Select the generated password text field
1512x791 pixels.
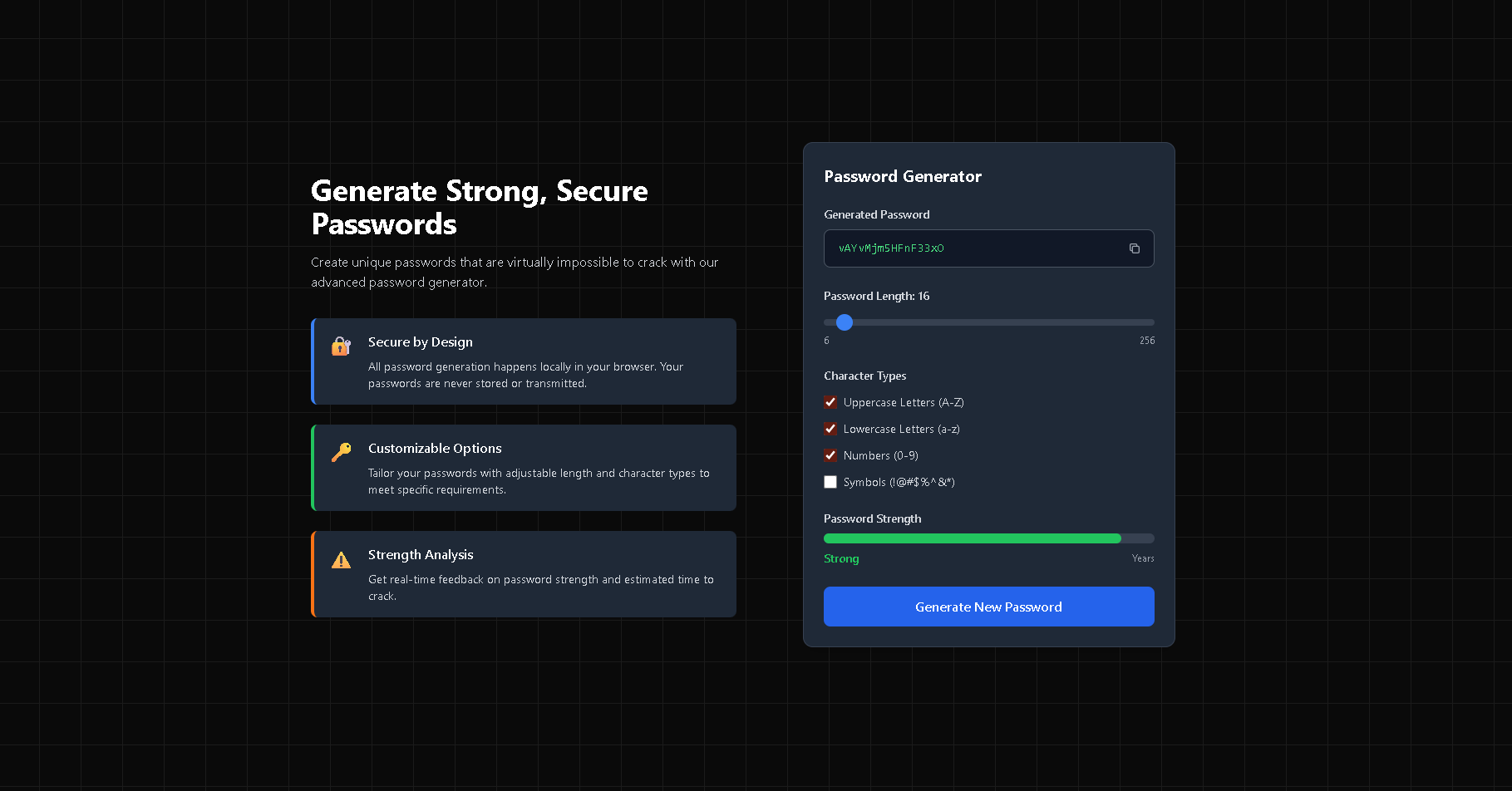(973, 248)
